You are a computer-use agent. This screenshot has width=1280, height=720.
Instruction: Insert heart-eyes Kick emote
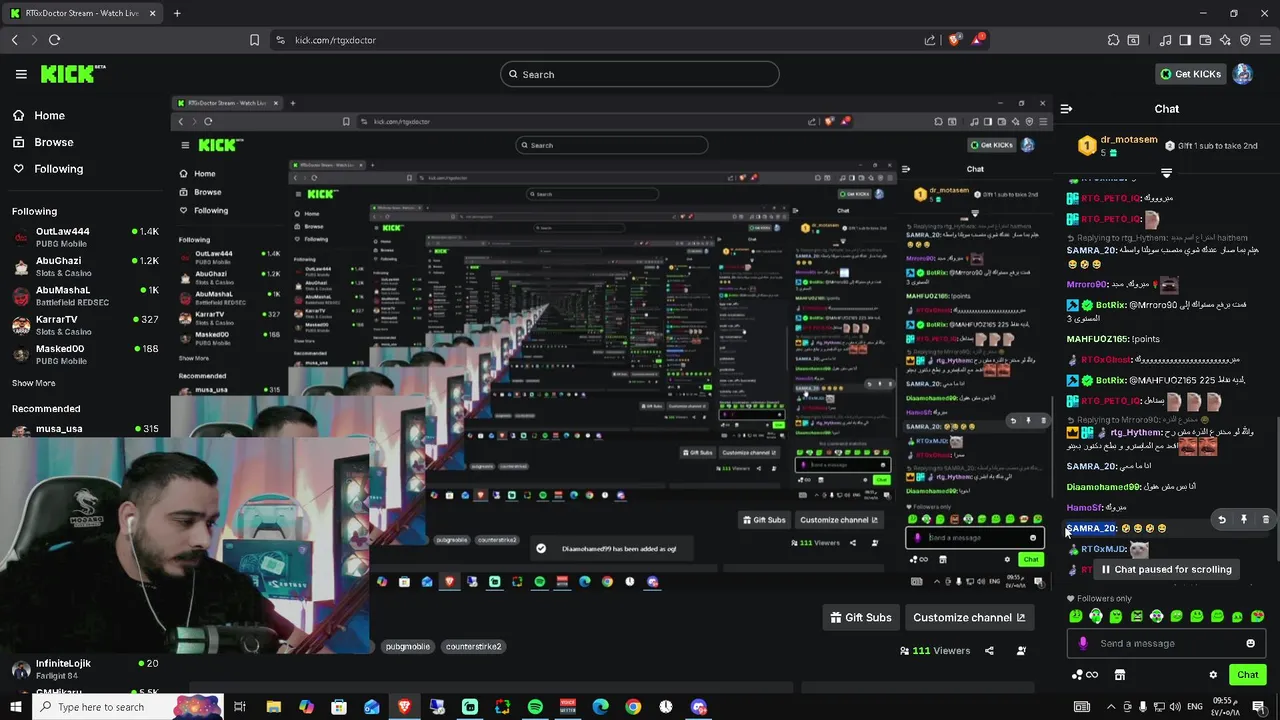[x=1257, y=616]
